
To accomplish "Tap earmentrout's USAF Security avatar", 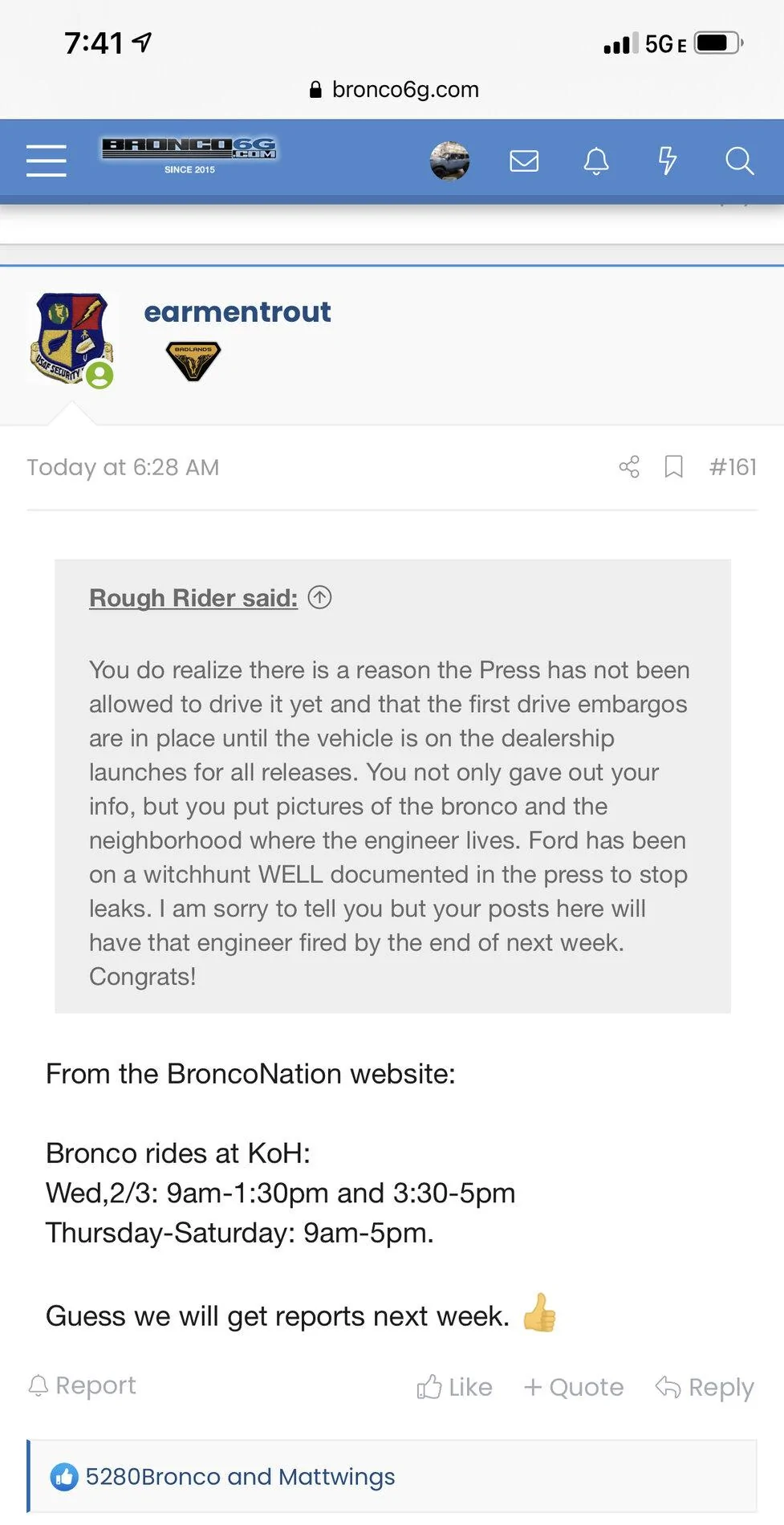I will pos(72,339).
